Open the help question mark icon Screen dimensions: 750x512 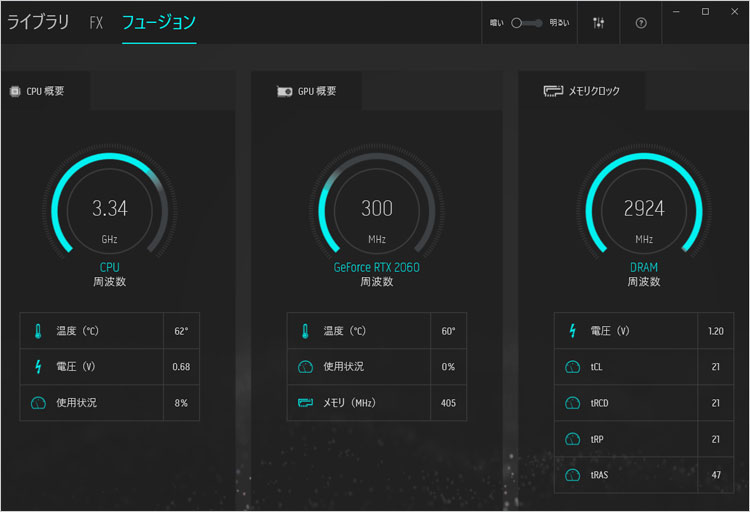click(641, 23)
